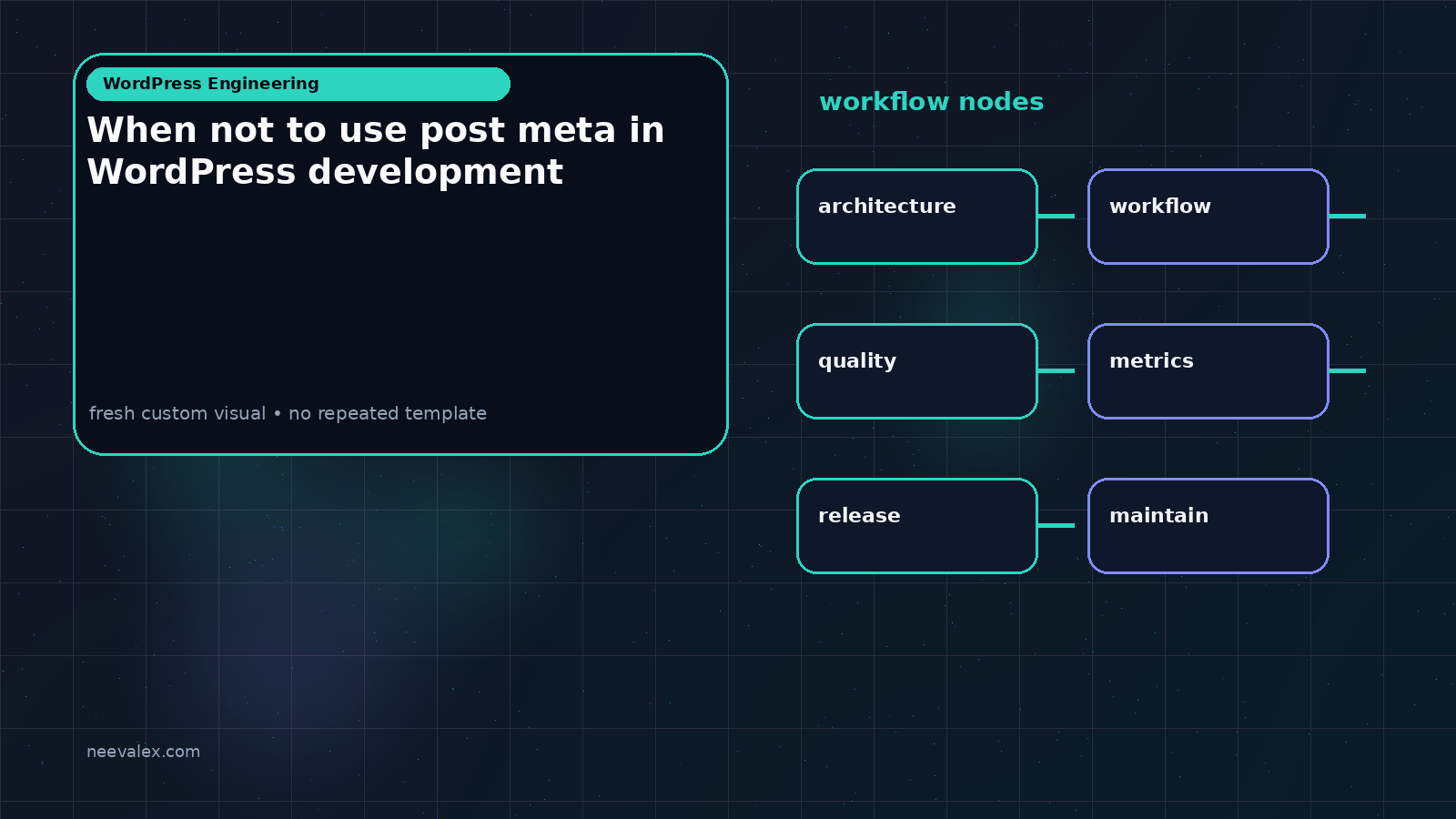Select the post meta headline text

tap(376, 151)
